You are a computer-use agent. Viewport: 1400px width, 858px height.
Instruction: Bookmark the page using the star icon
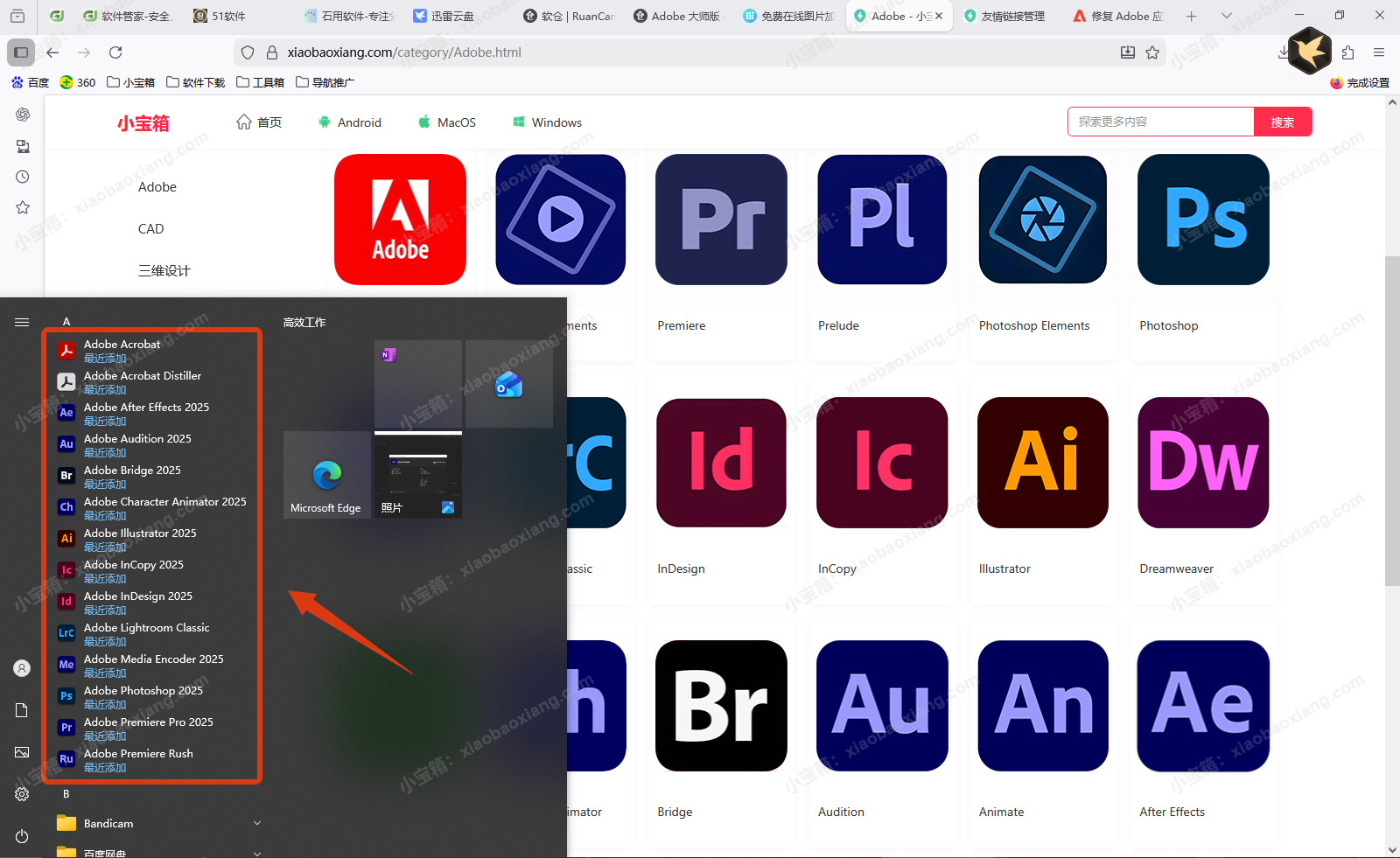pos(1154,52)
